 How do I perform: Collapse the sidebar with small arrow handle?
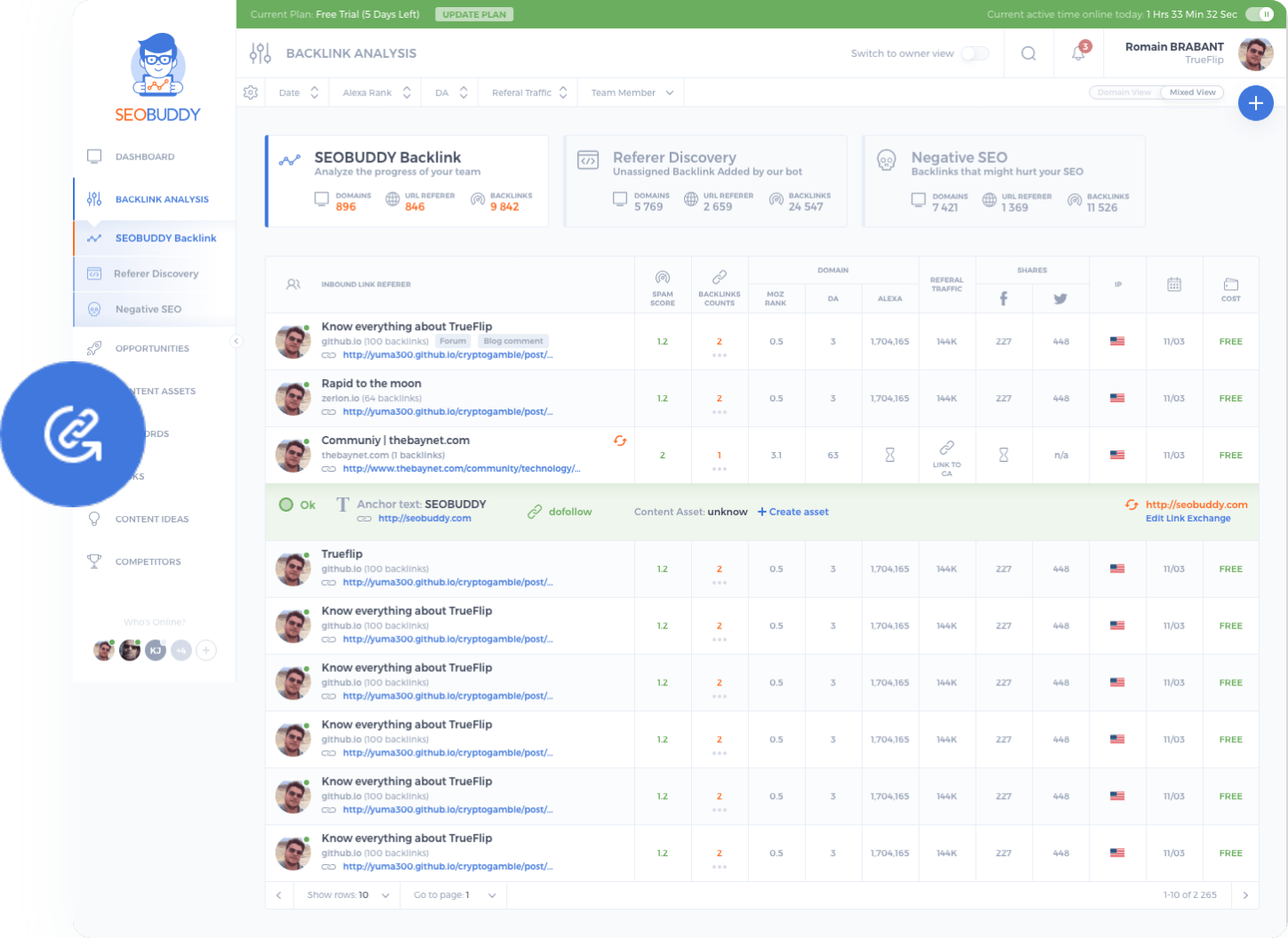(236, 341)
